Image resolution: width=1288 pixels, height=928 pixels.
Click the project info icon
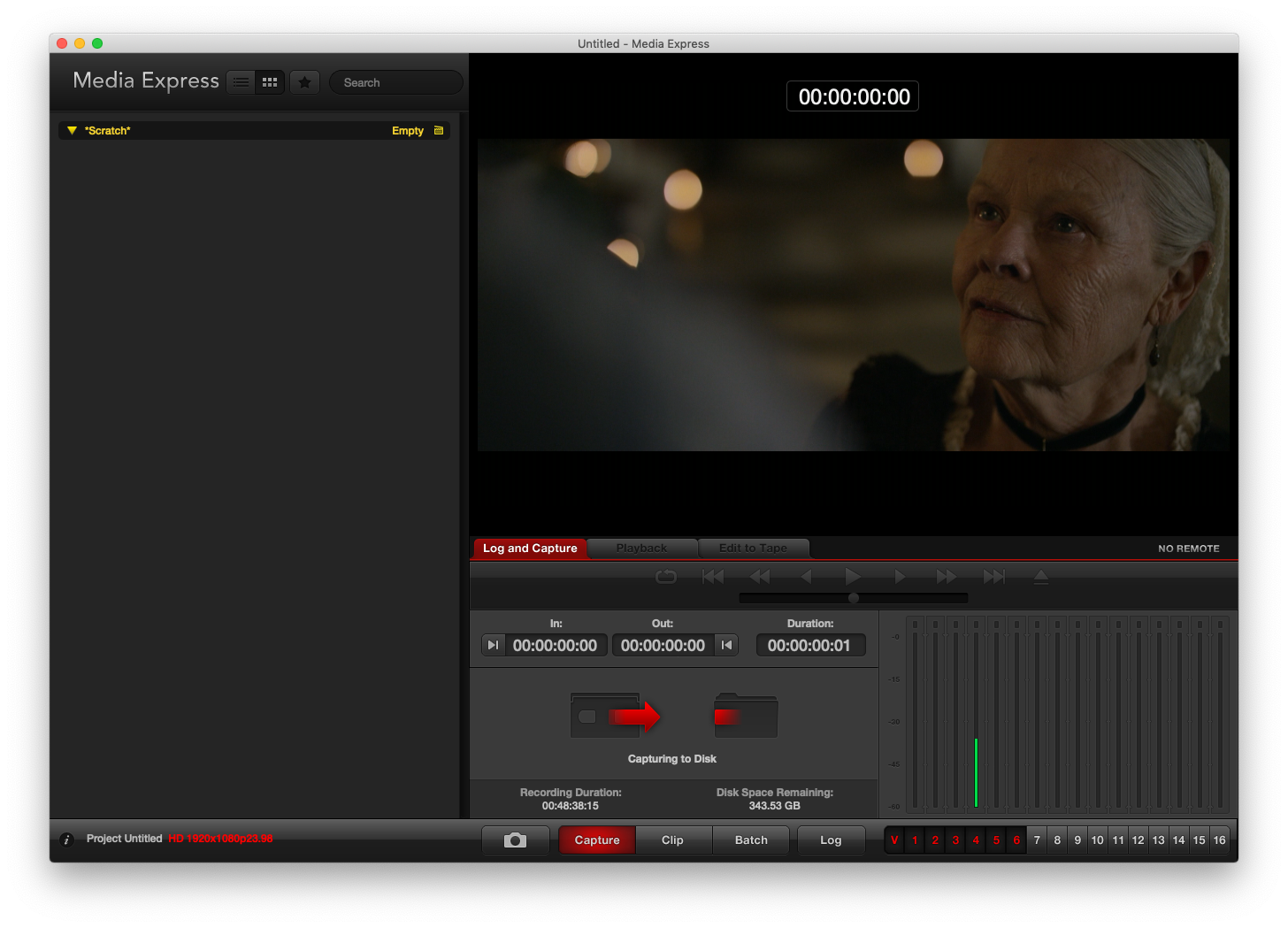pos(66,840)
